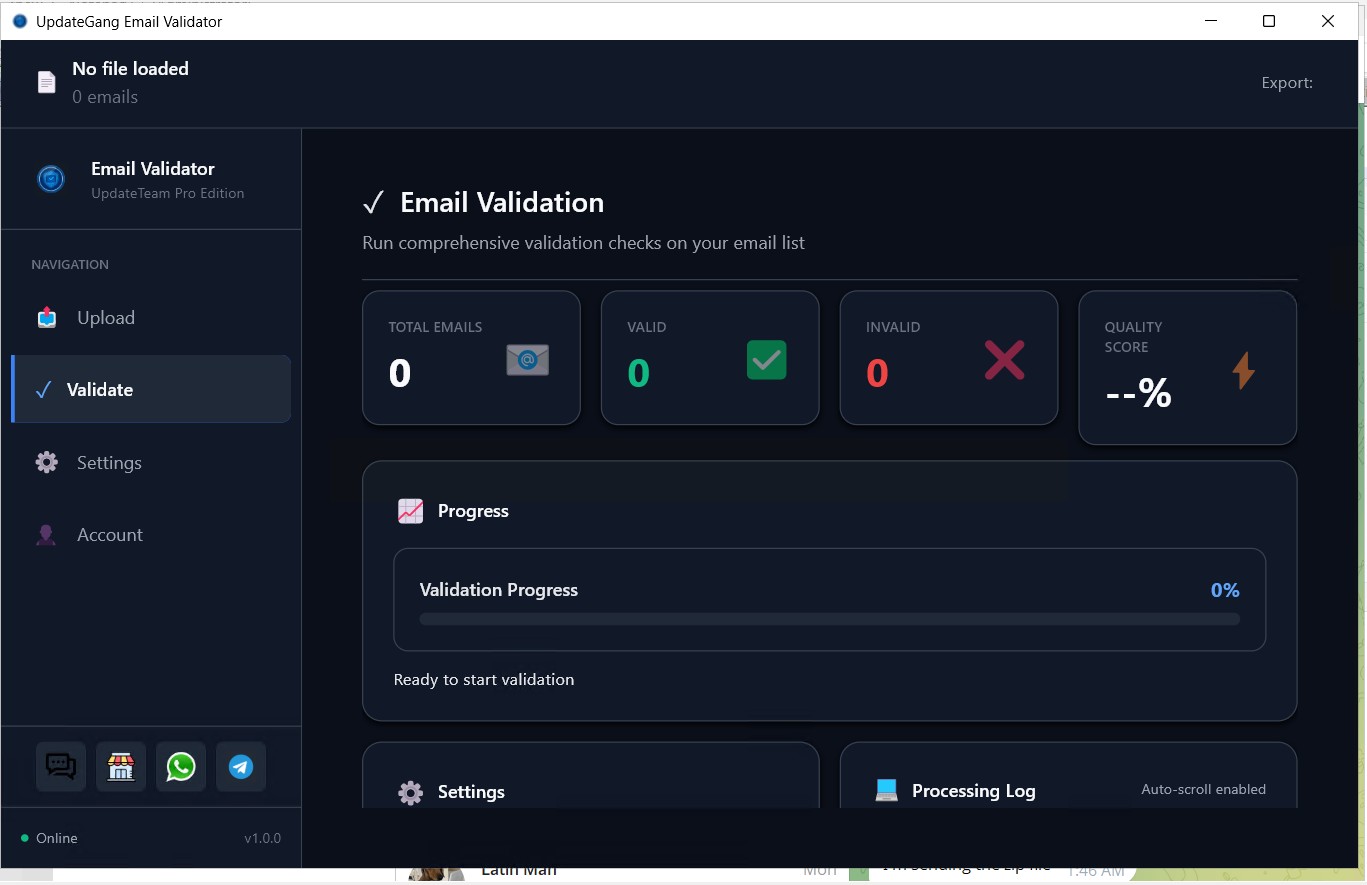Click the Export label in header
Screen dimensions: 1367x885
1287,83
